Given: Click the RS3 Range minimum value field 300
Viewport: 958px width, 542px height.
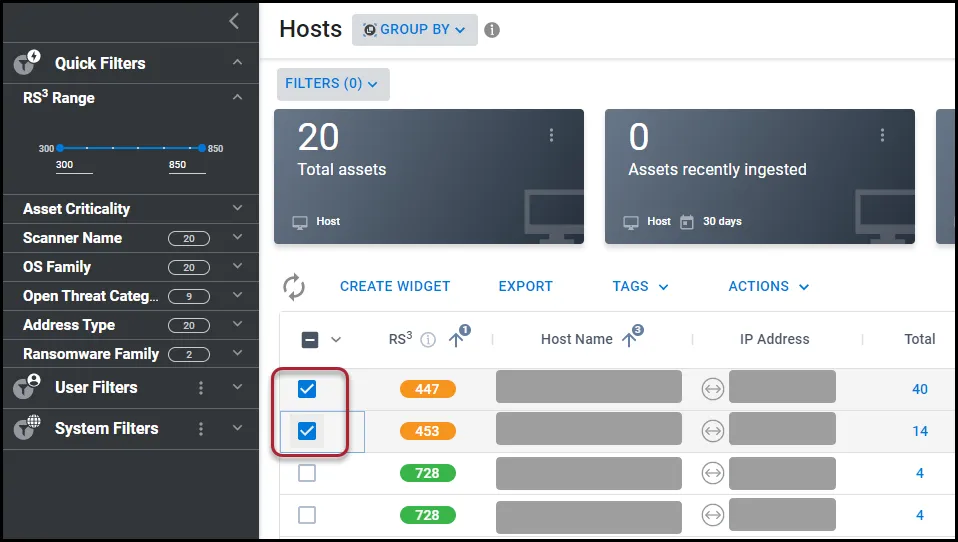Looking at the screenshot, I should 74,165.
